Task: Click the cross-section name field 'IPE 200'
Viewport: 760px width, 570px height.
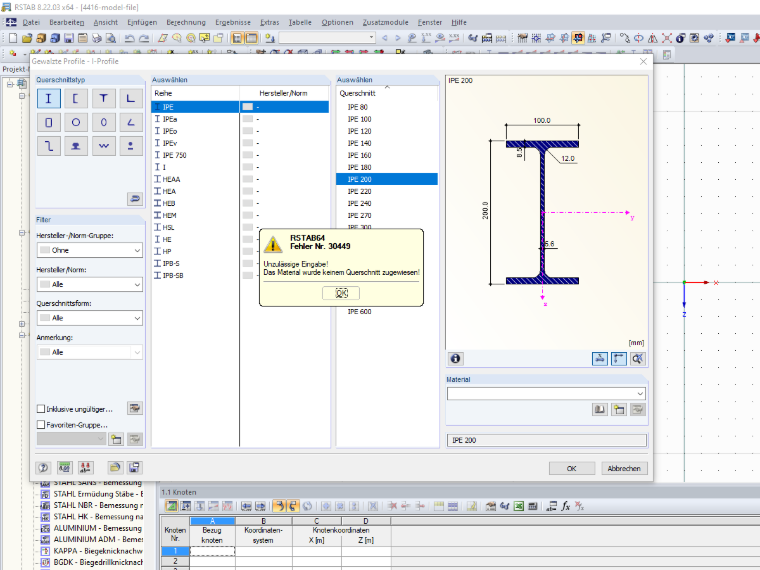Action: click(547, 440)
